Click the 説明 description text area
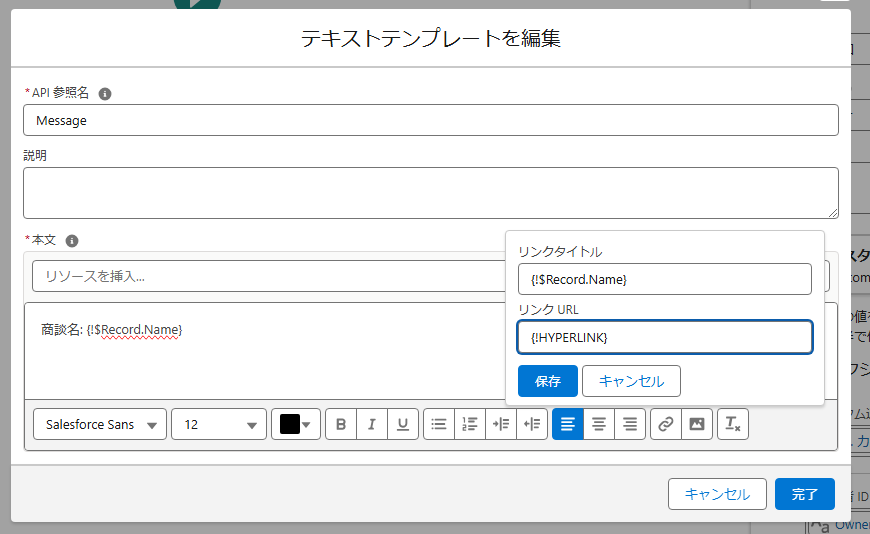This screenshot has height=534, width=870. coord(431,193)
